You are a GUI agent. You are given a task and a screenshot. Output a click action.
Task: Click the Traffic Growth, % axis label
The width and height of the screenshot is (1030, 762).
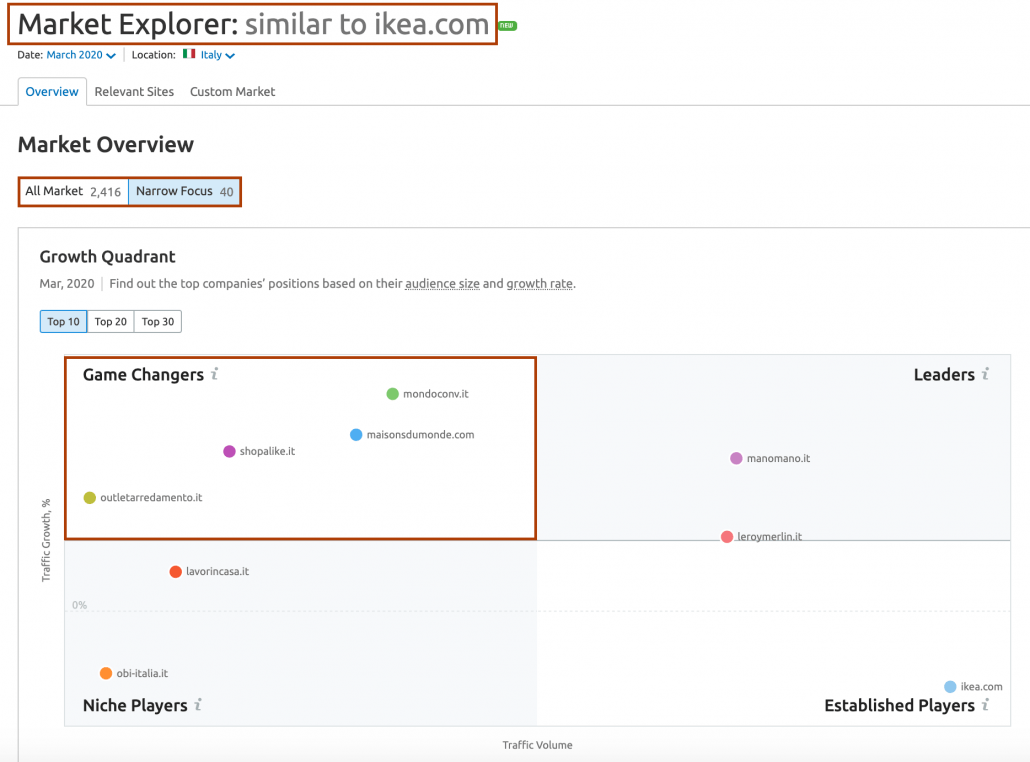click(46, 540)
